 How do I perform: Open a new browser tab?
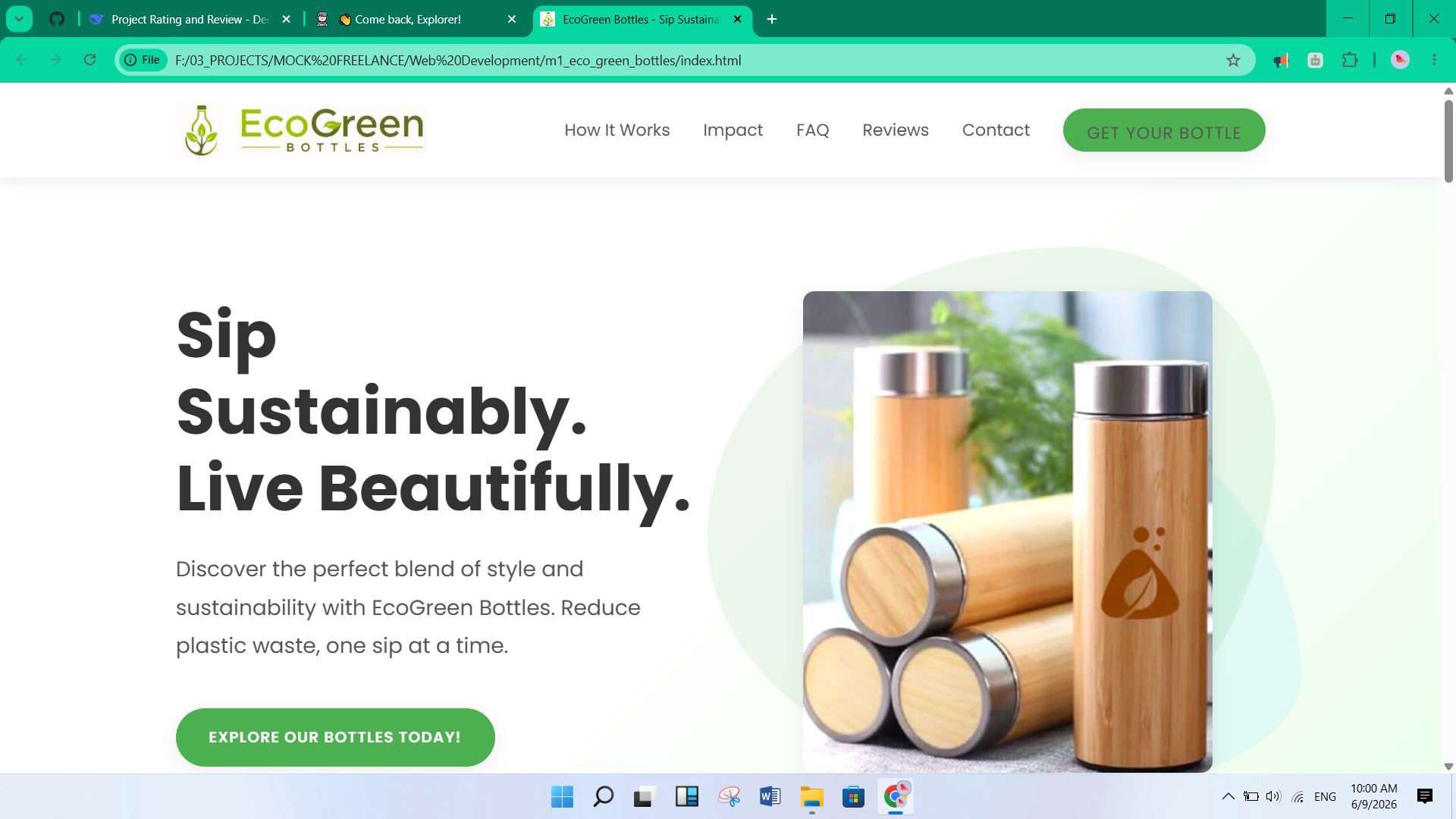[x=772, y=19]
